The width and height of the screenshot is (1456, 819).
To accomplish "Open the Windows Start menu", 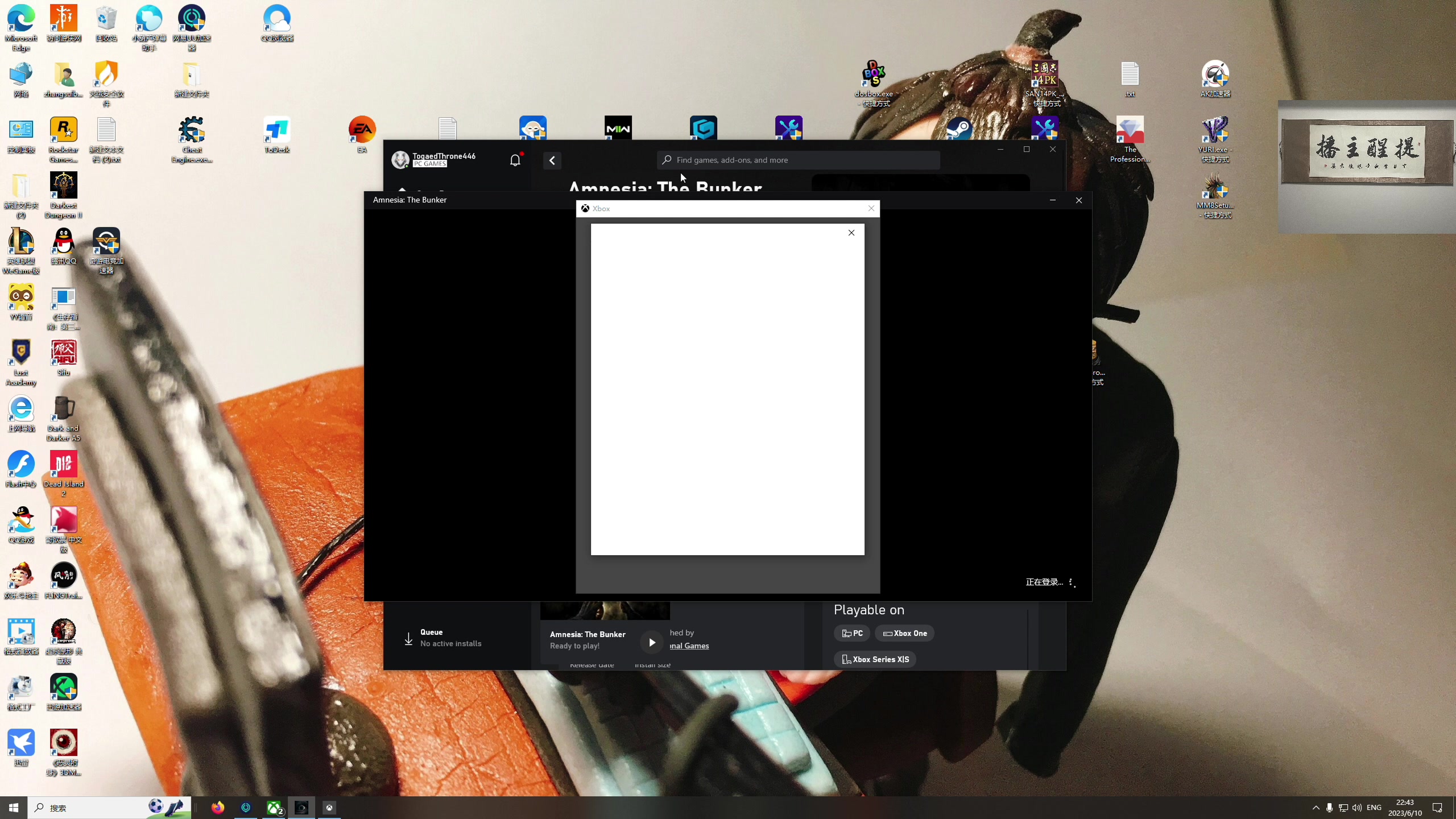I will [14, 808].
